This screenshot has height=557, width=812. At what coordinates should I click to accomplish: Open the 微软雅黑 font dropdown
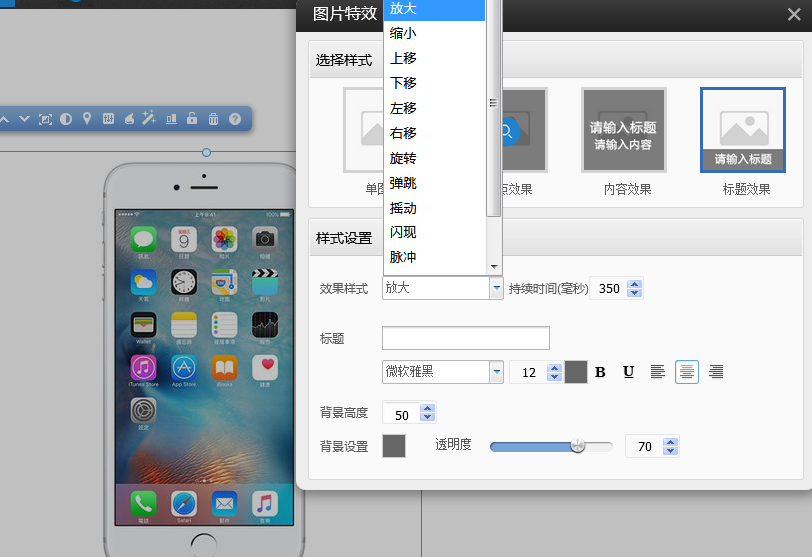pos(496,372)
